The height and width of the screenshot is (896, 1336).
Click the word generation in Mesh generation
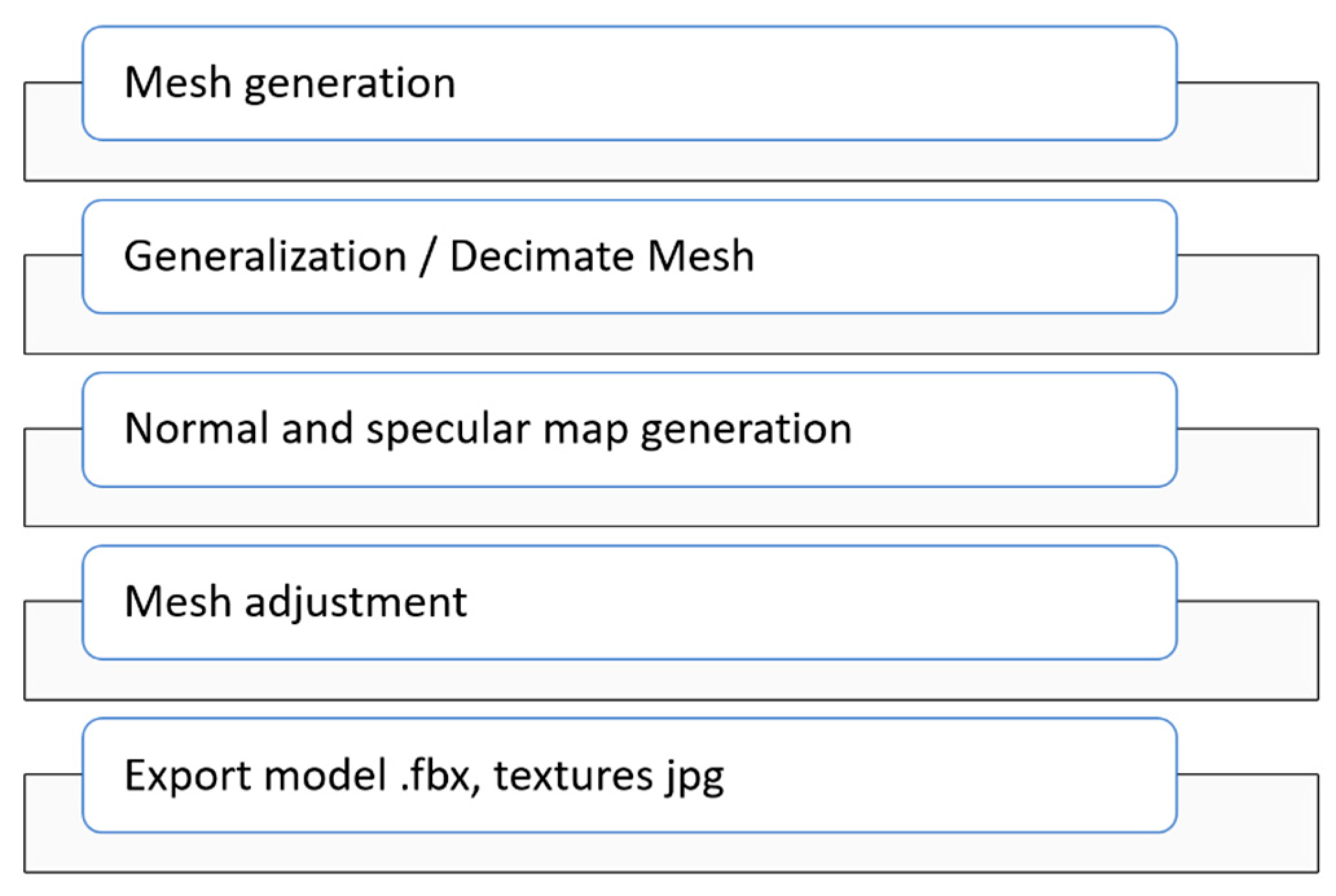[350, 84]
